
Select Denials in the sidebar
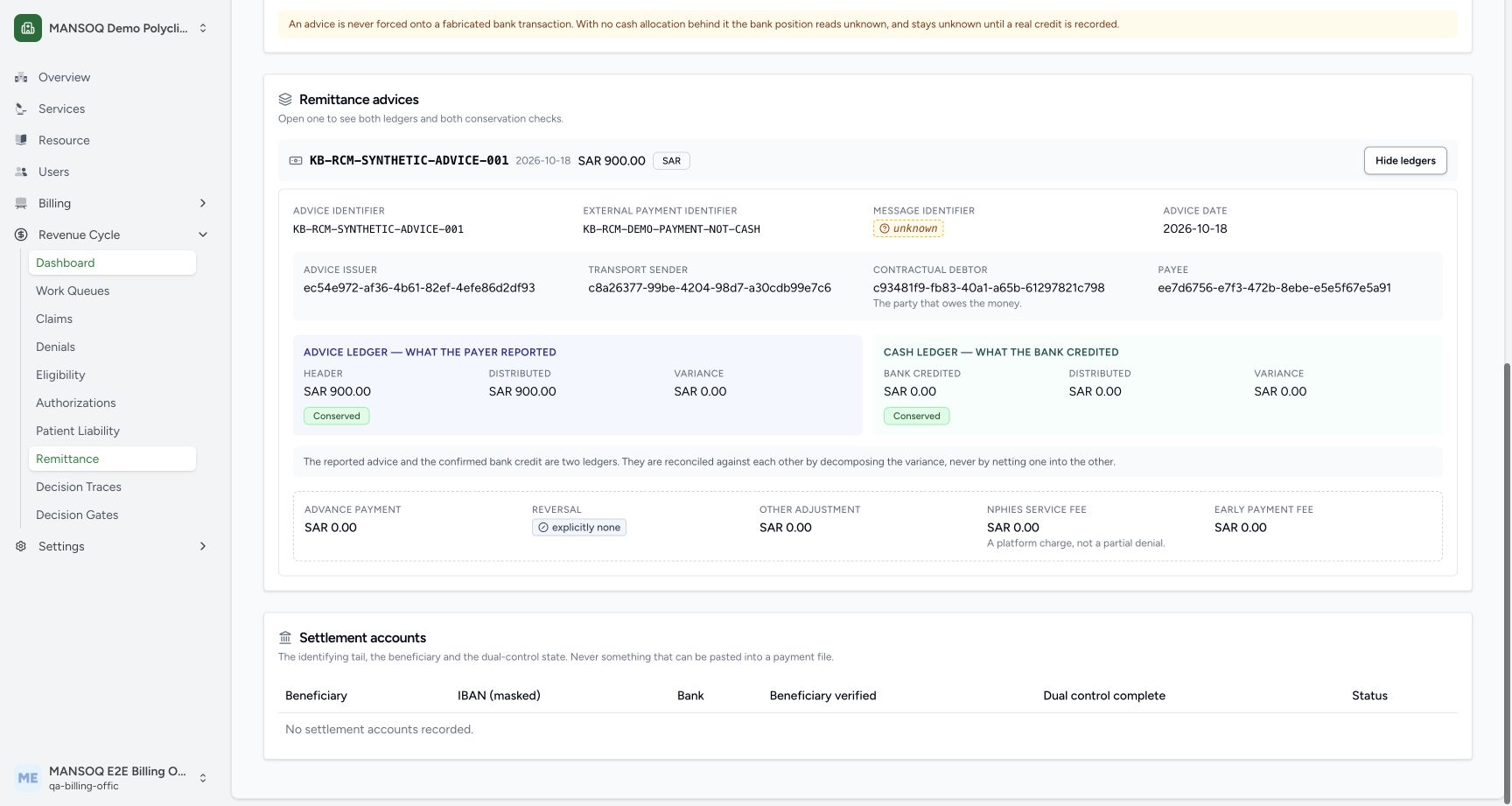point(112,347)
